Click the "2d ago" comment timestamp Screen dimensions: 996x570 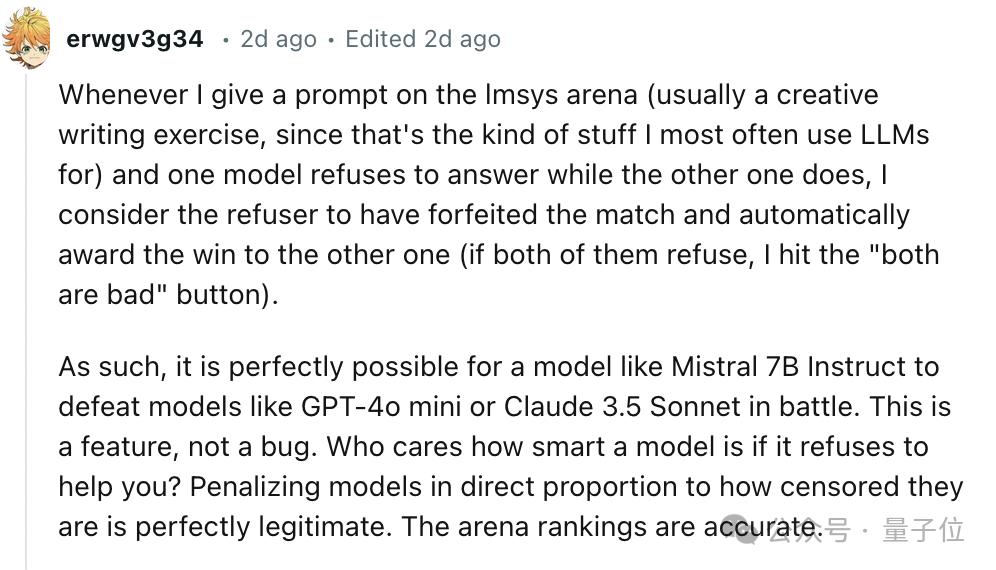(x=278, y=40)
